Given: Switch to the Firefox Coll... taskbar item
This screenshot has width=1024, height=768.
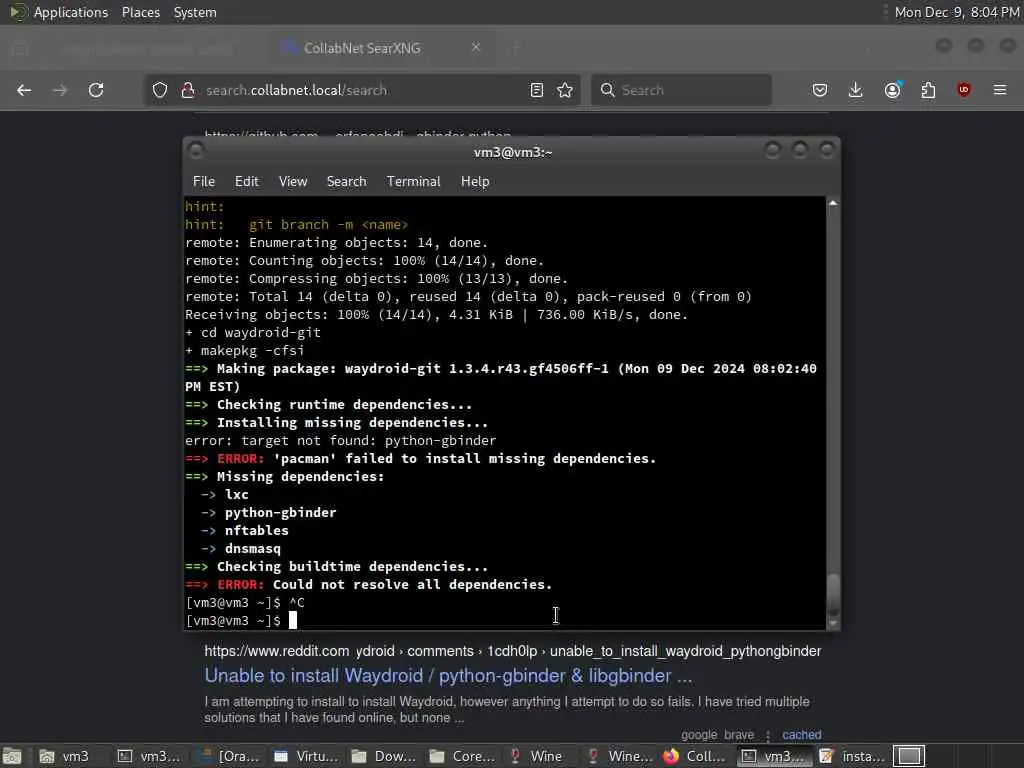Looking at the screenshot, I should (696, 756).
